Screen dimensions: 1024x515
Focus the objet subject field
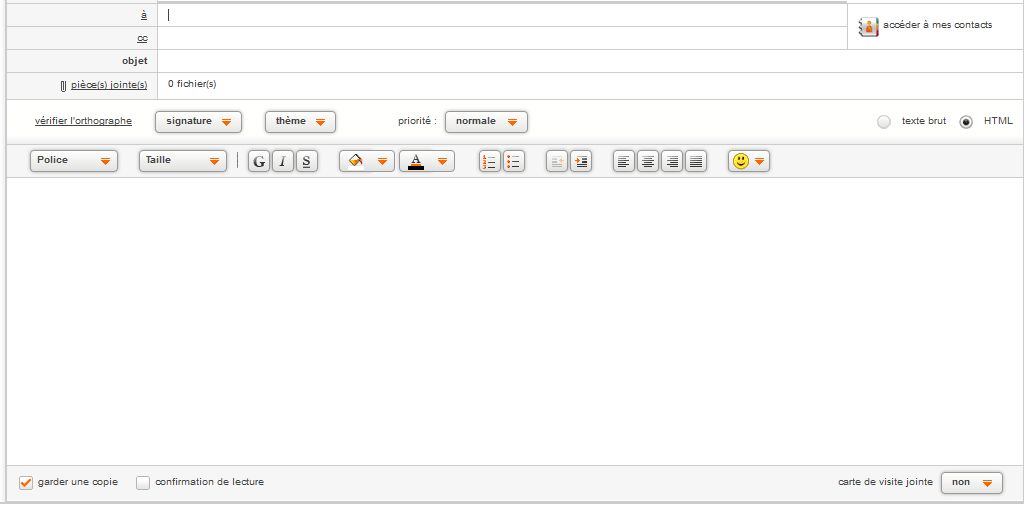[x=590, y=61]
